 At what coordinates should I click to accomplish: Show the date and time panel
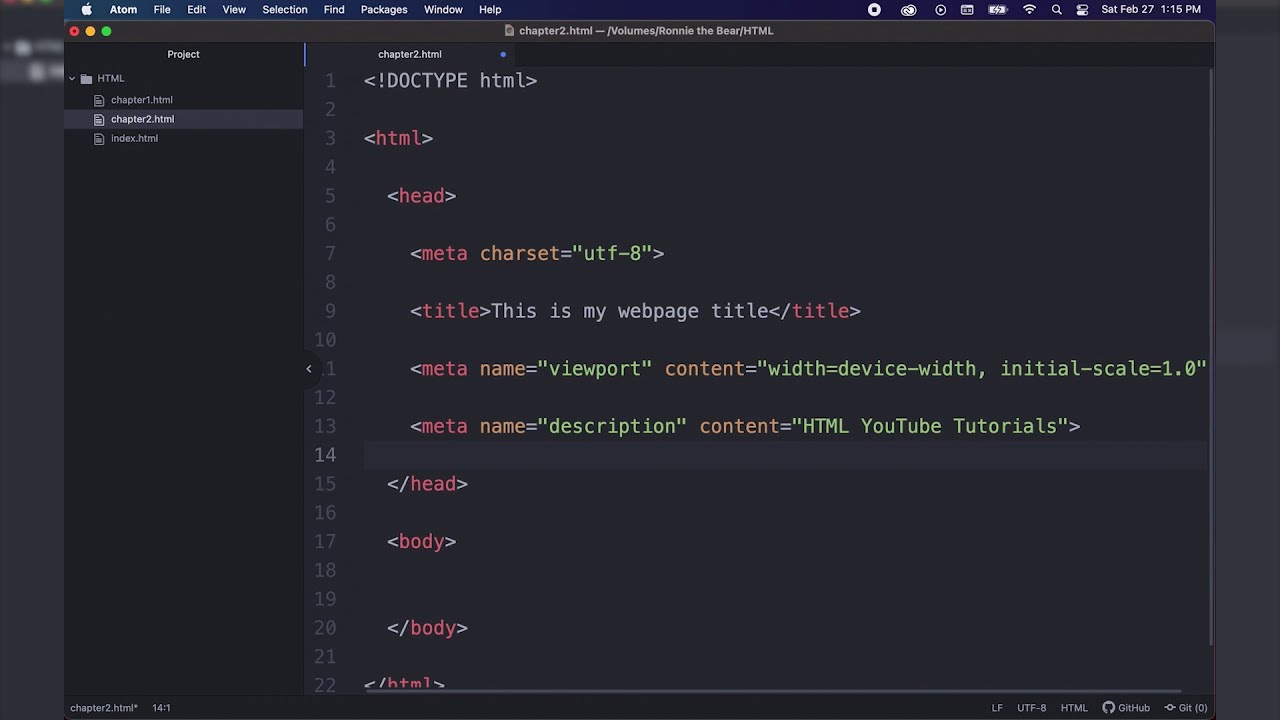1151,10
